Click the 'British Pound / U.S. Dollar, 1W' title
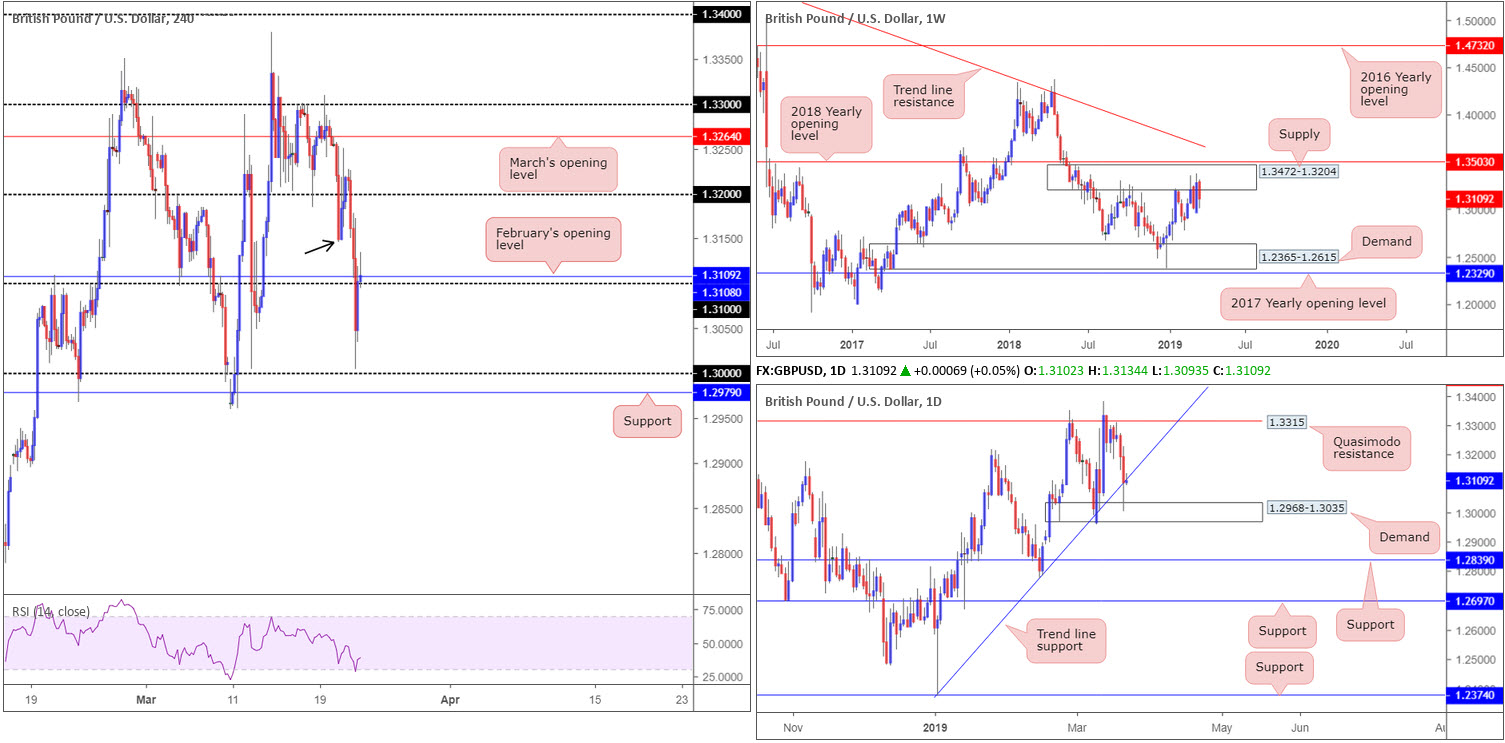Screen dimensions: 1505x743 (x=854, y=18)
